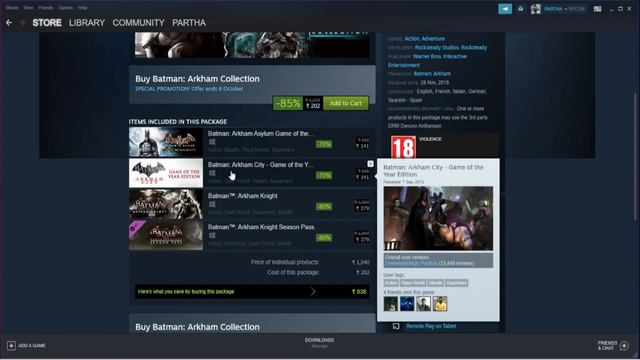Click fourth friend avatar in yellow shirt
This screenshot has width=640, height=360.
(x=440, y=304)
